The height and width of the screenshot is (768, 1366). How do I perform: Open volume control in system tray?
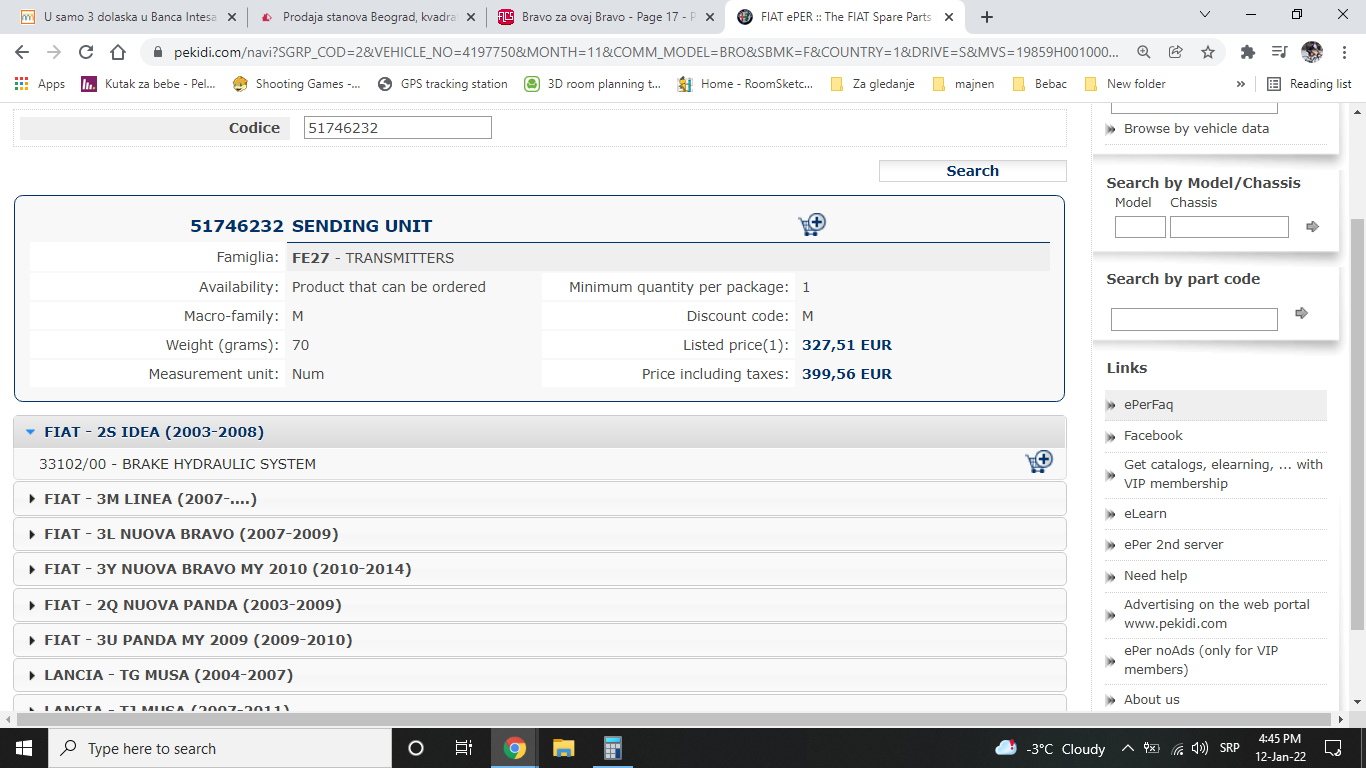[x=1199, y=748]
